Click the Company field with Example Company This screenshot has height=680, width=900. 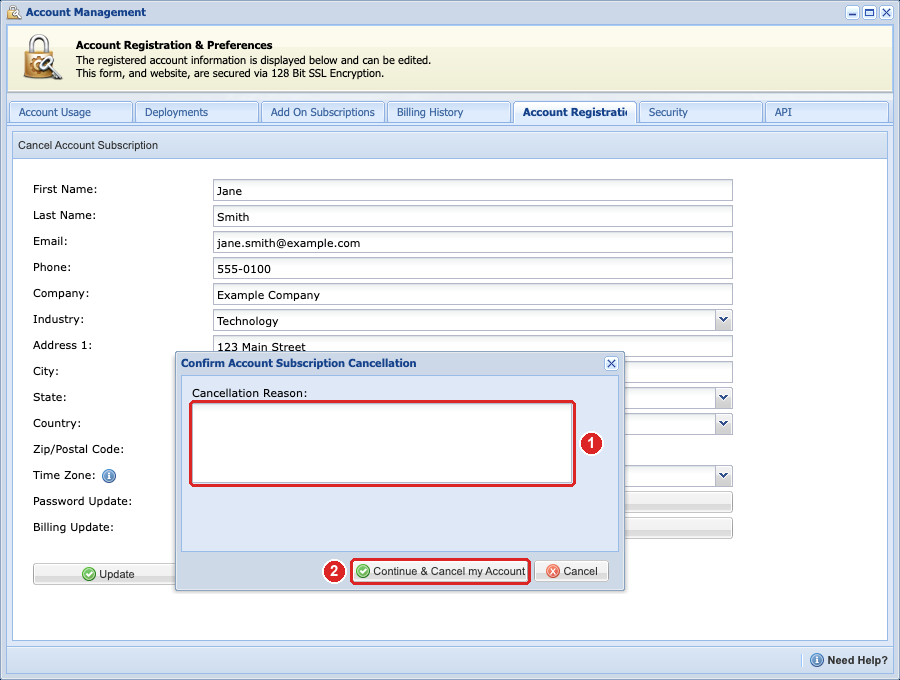pyautogui.click(x=472, y=294)
